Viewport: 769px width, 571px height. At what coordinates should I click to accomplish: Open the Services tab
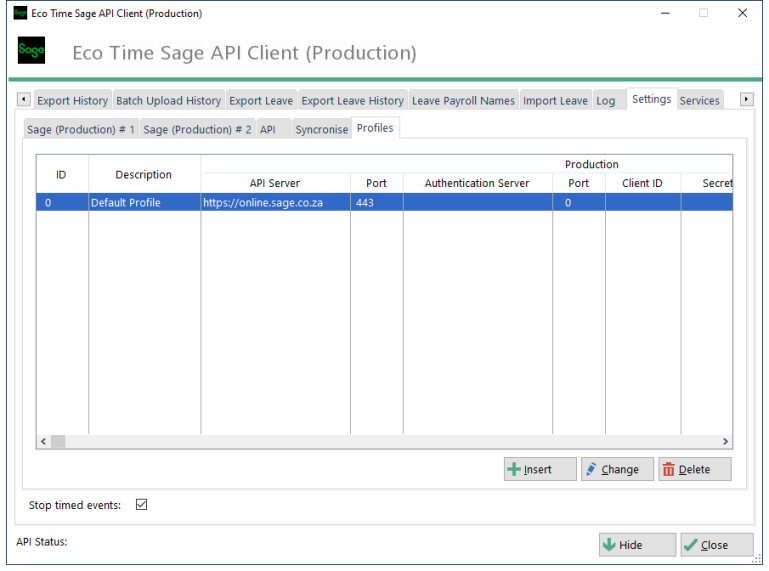tap(699, 101)
